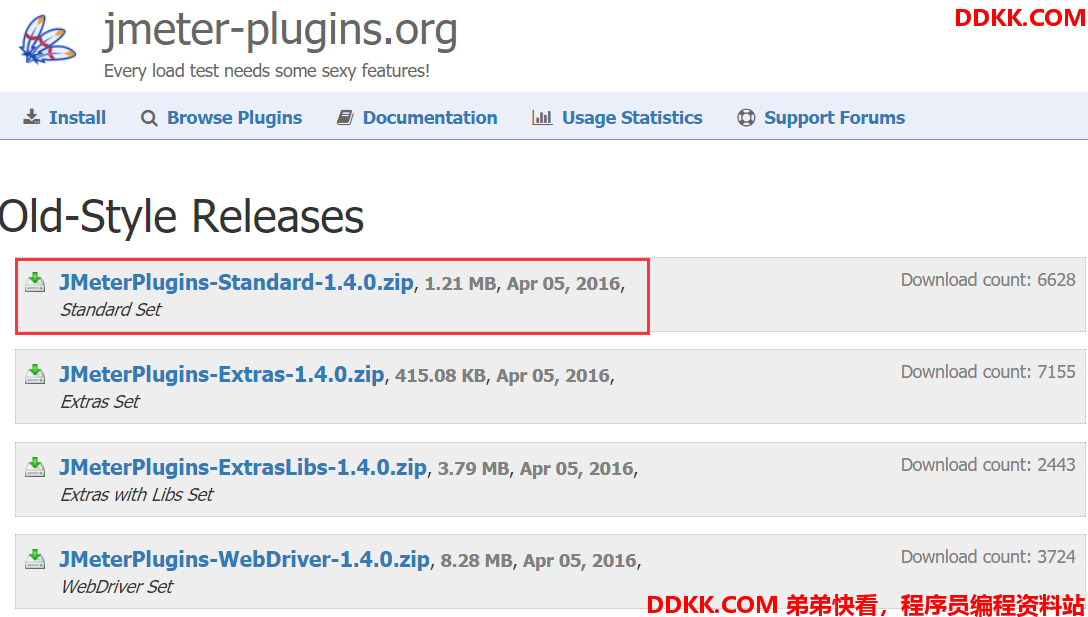Click the 1.21 MB file size

coord(461,284)
